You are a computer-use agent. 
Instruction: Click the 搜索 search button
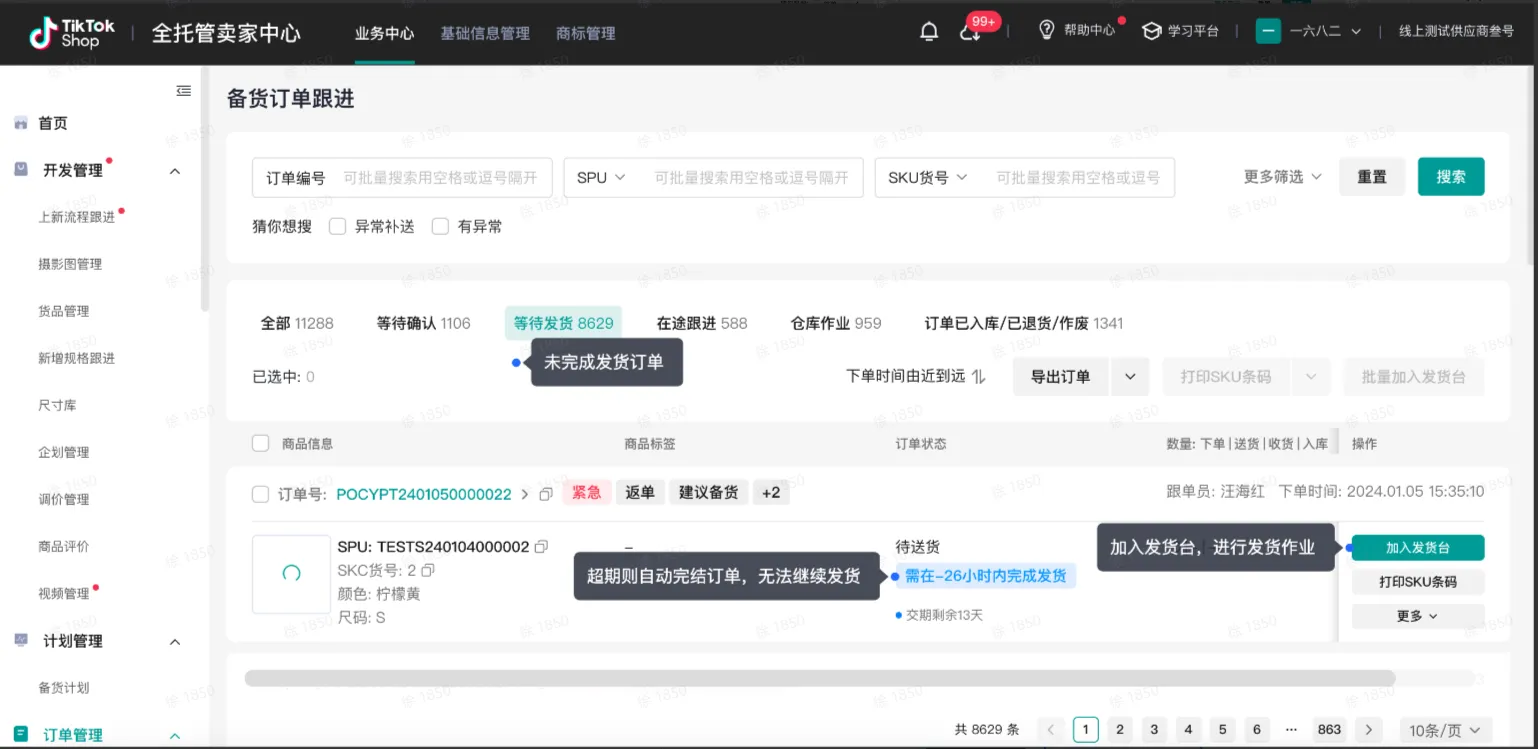tap(1451, 177)
